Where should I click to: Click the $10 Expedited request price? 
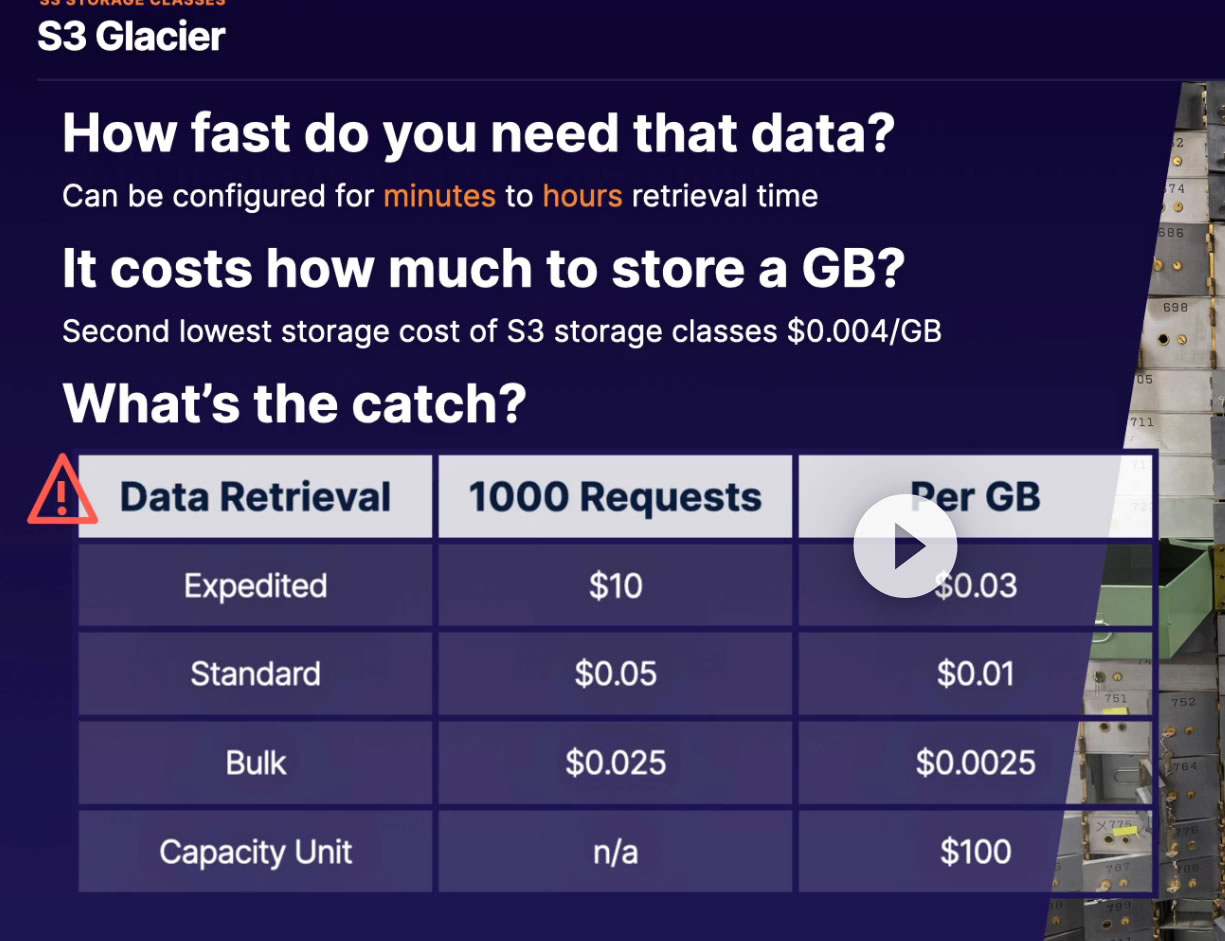(x=615, y=585)
